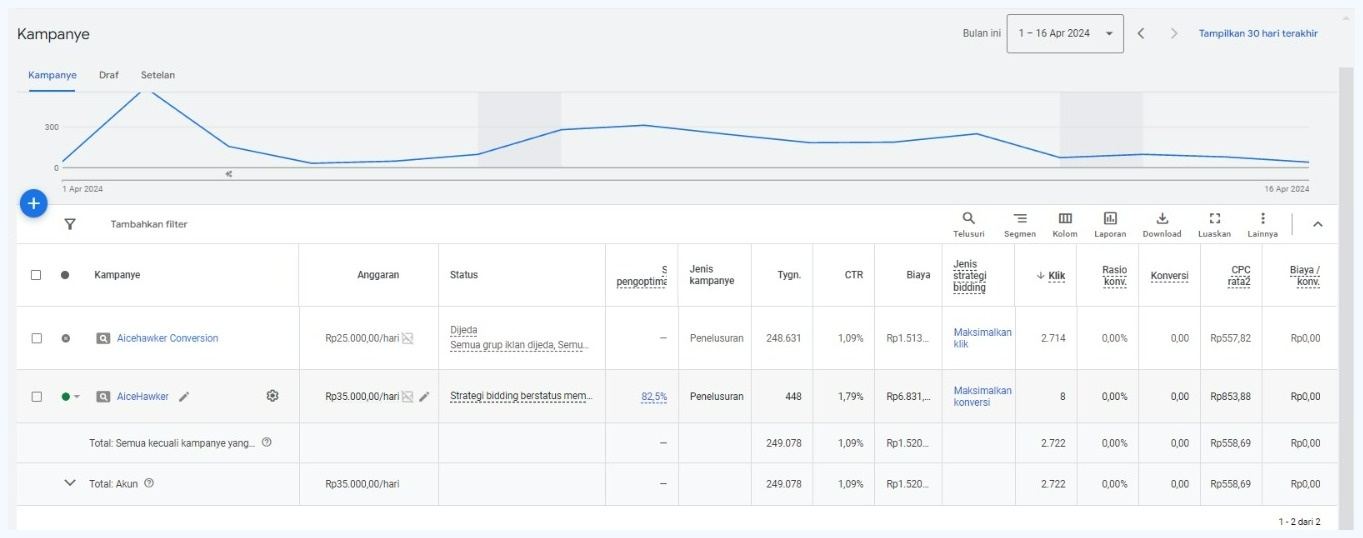Tick the select-all checkbox in the table header
This screenshot has width=1363, height=538.
pos(36,275)
